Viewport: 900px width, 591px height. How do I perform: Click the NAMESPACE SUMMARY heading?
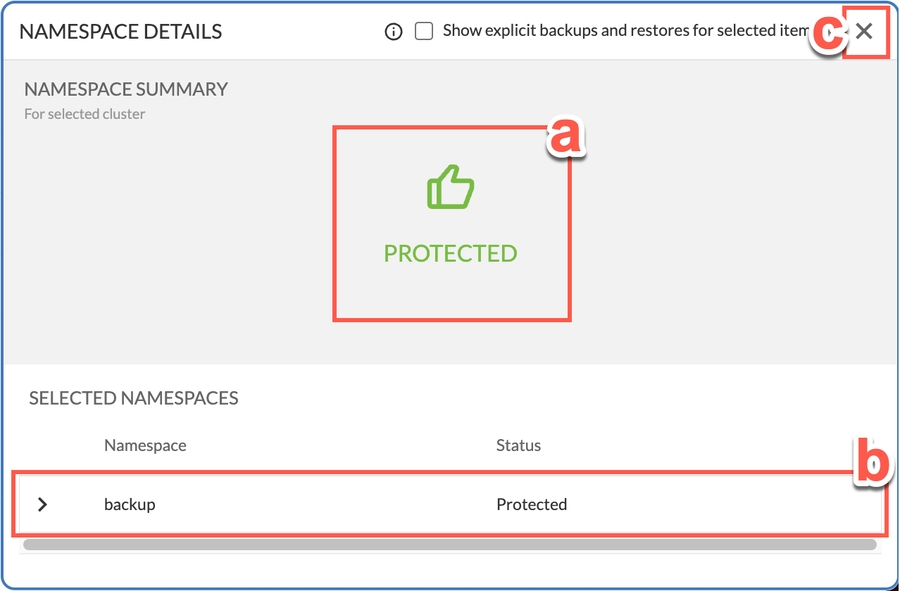click(126, 89)
